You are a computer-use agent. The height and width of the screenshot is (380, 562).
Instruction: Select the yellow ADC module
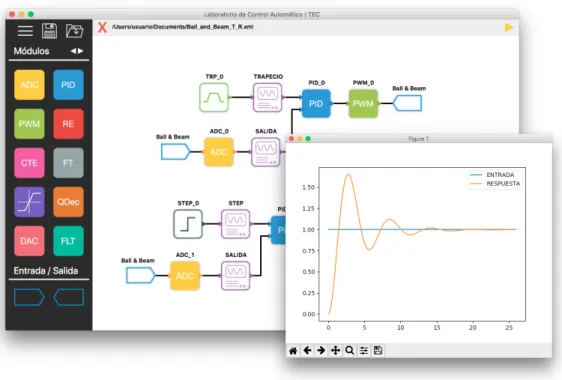(29, 85)
